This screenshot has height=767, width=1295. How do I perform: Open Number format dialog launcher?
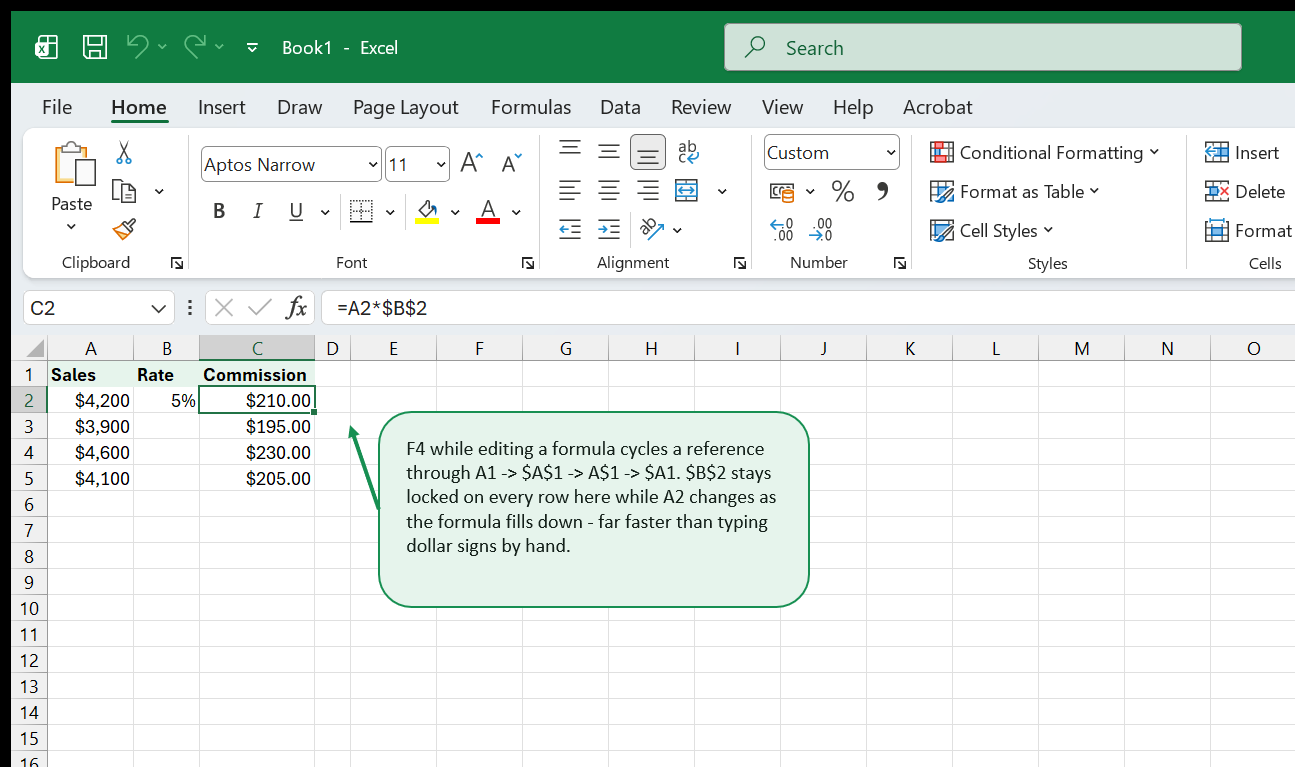pyautogui.click(x=900, y=263)
